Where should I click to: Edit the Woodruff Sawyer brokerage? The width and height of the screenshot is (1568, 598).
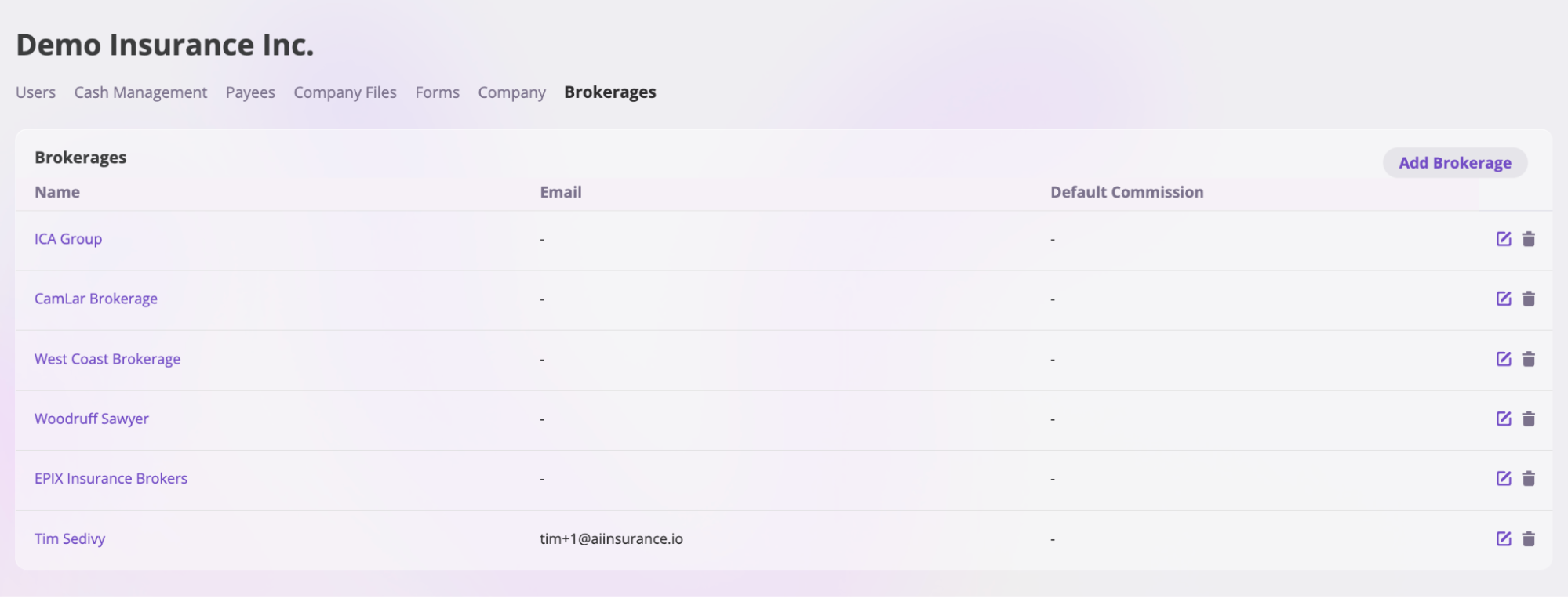tap(1503, 419)
